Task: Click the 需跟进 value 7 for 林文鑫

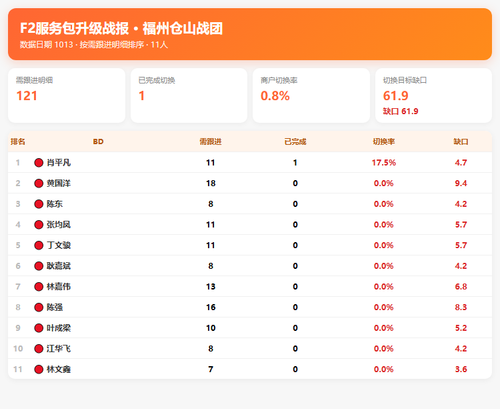Action: pyautogui.click(x=211, y=369)
